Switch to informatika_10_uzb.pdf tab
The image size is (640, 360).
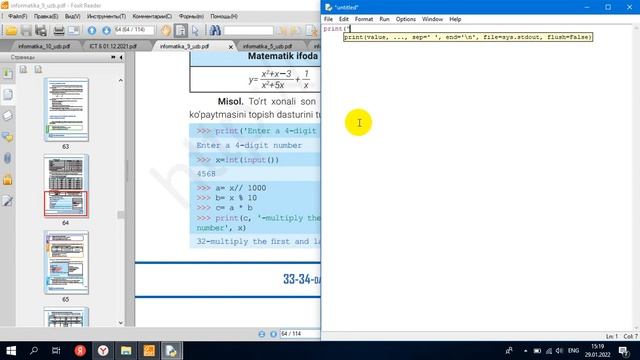(x=44, y=46)
